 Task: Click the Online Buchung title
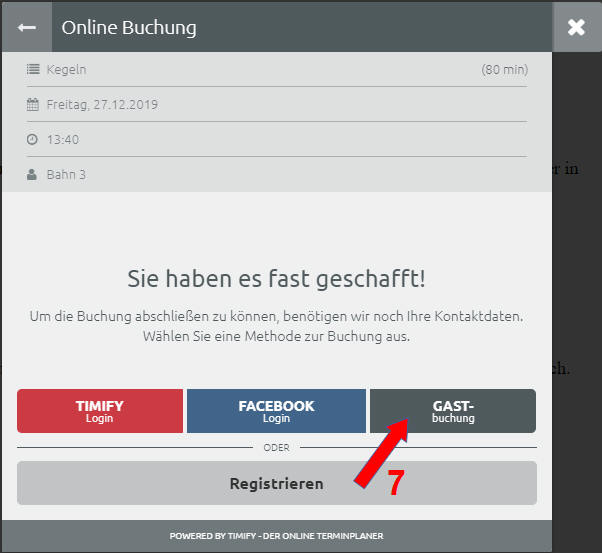click(129, 28)
